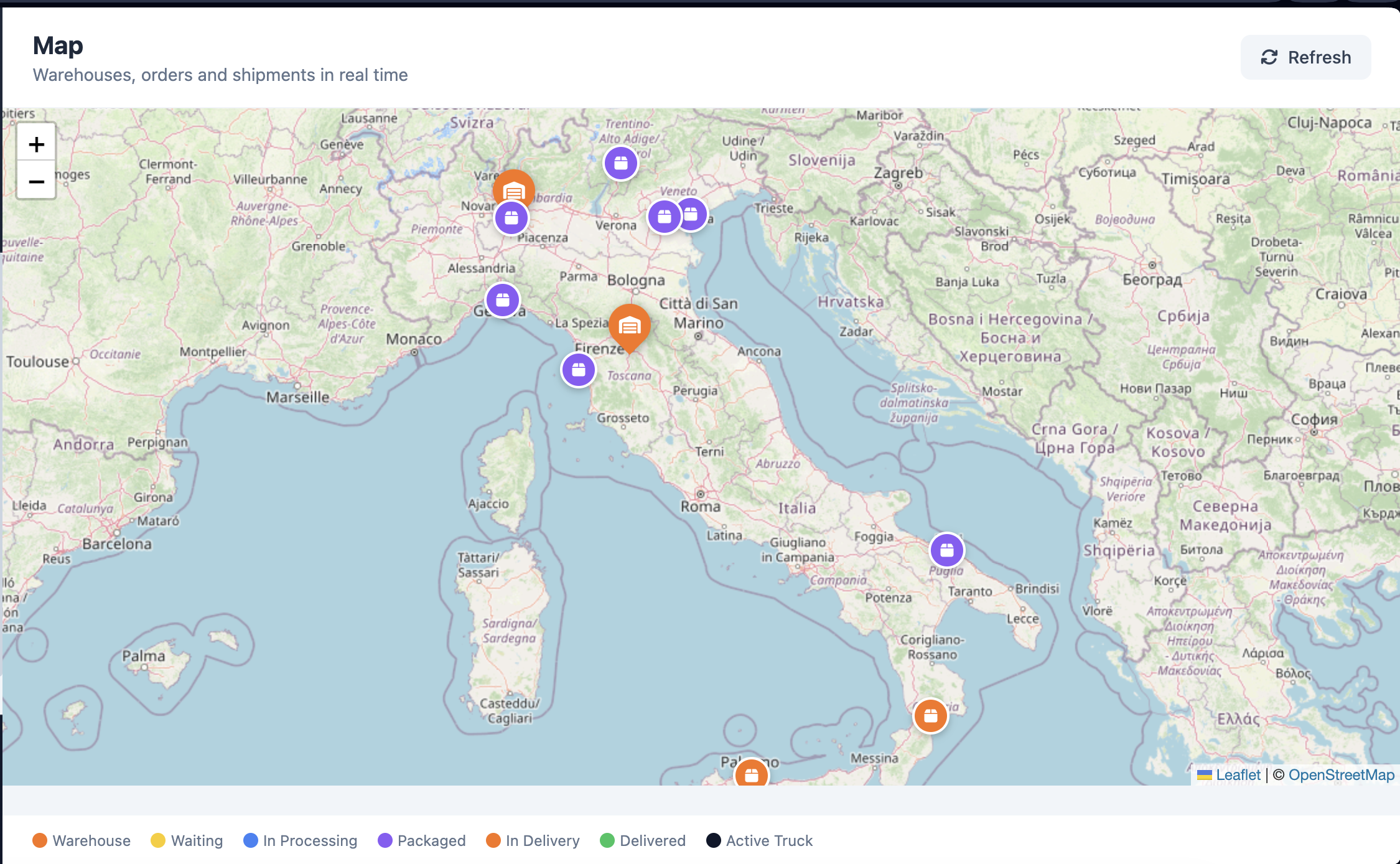Open the packaged shipment marker near Genova

pyautogui.click(x=502, y=300)
